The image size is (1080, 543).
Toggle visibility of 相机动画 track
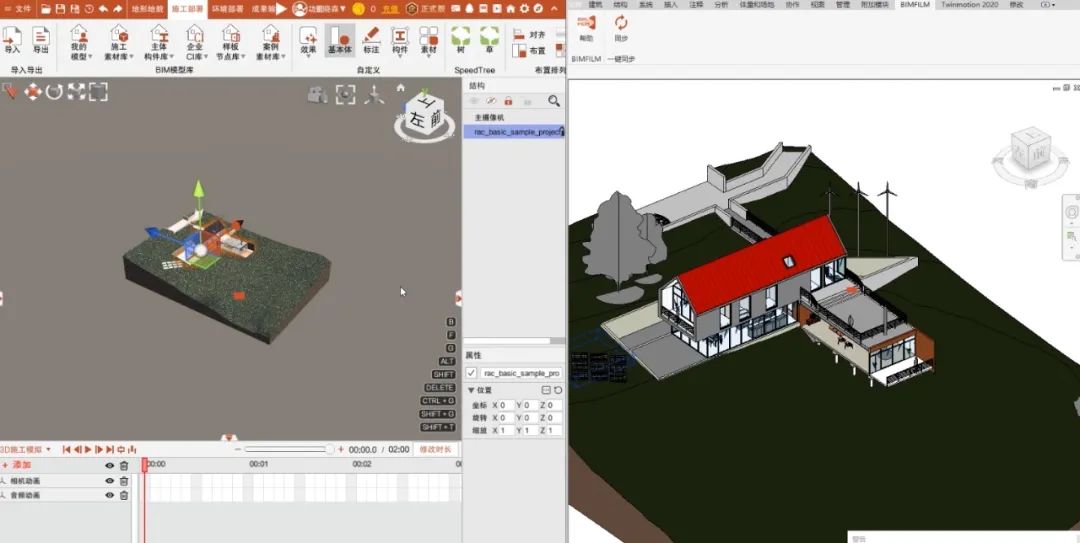coord(110,481)
